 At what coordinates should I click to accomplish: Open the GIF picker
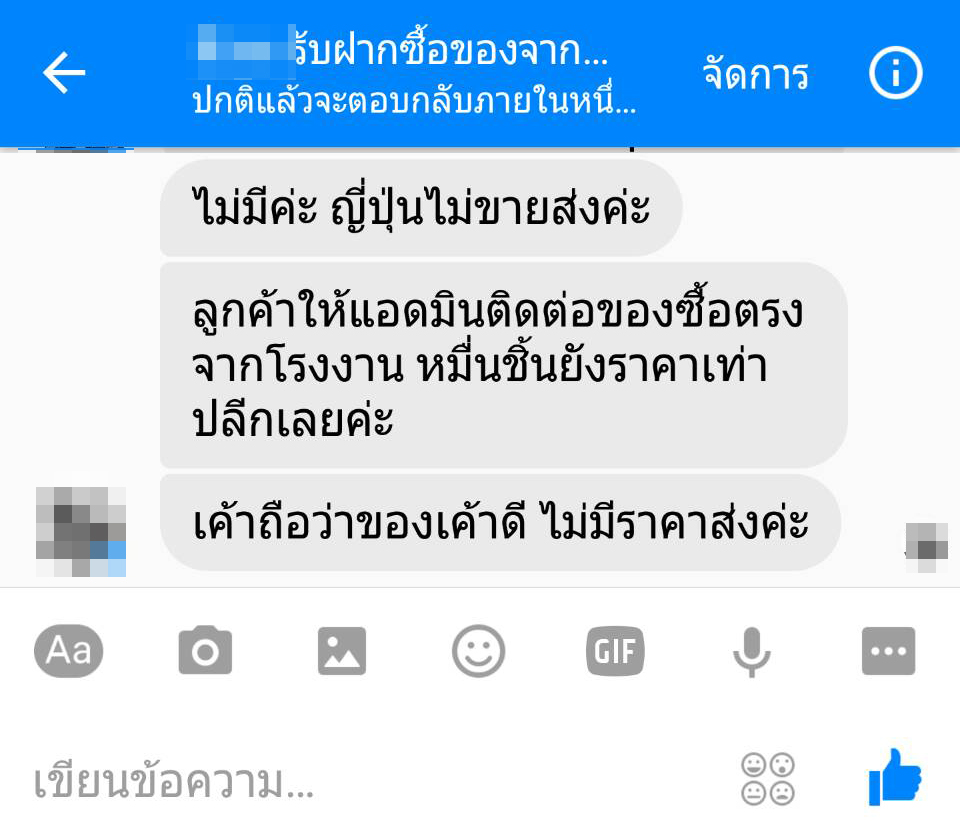pos(615,651)
